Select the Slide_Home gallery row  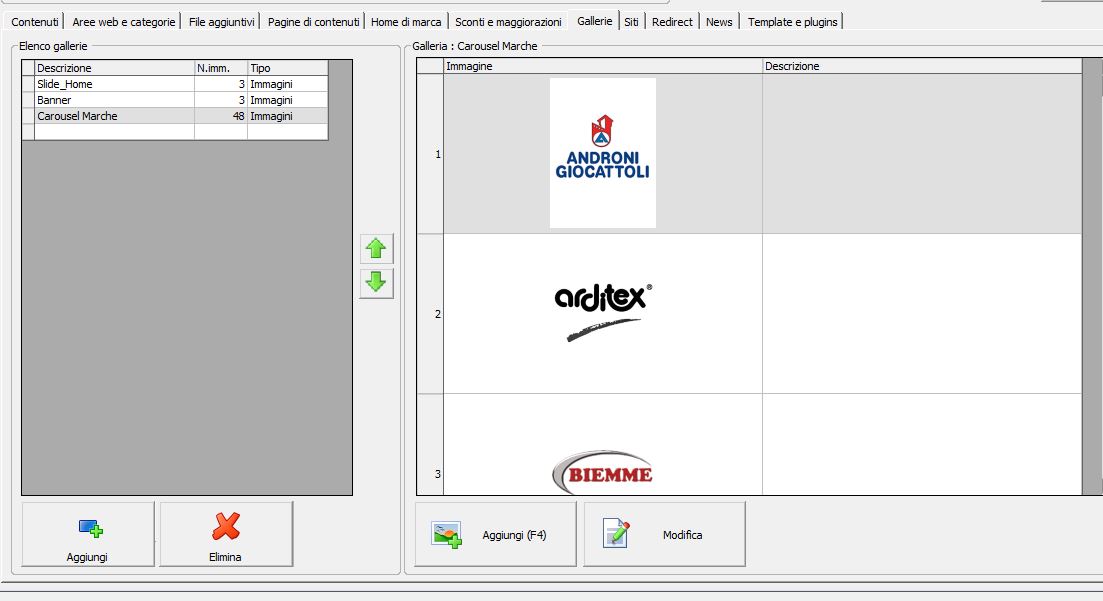[x=175, y=84]
